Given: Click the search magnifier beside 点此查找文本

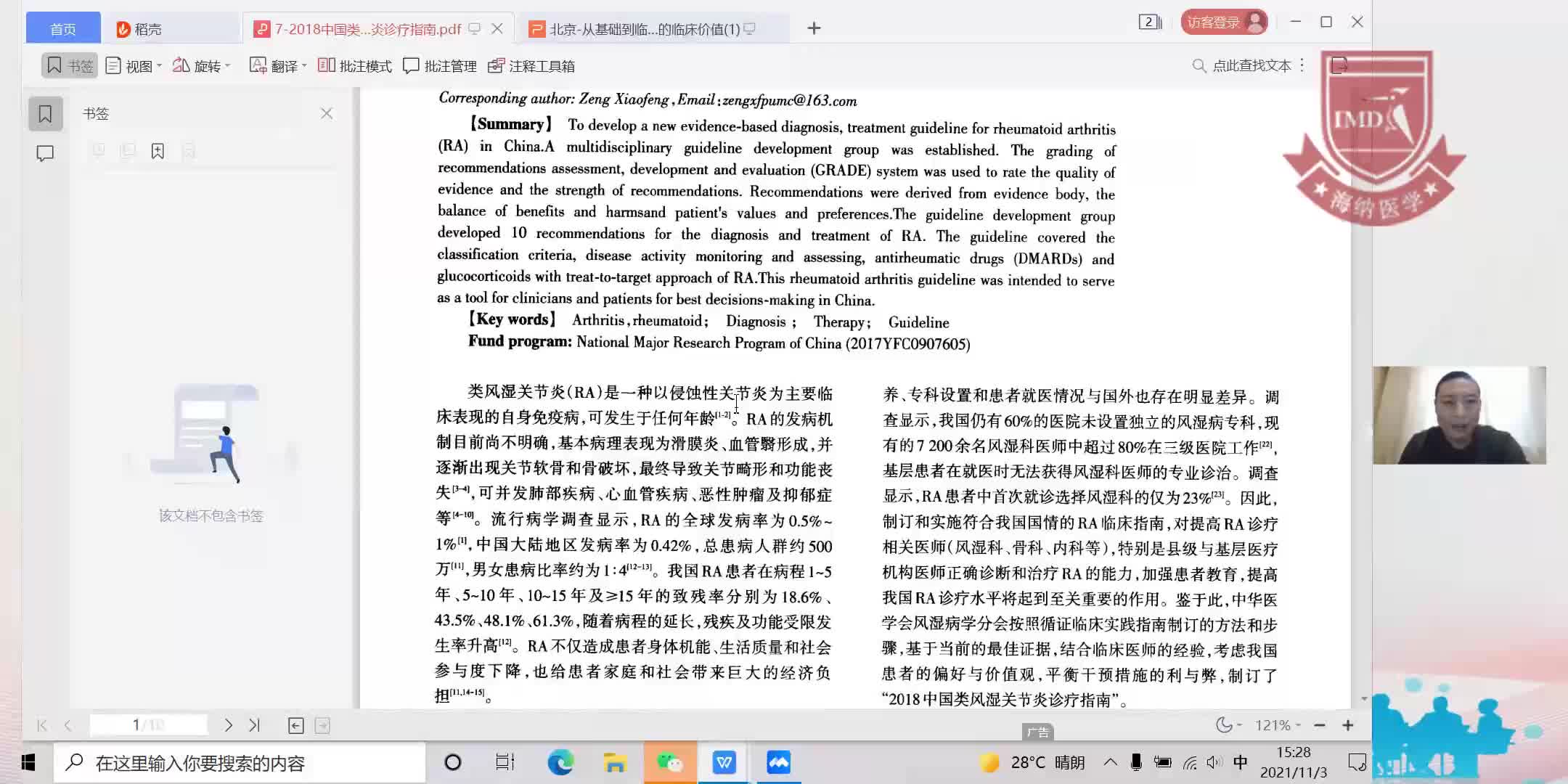Looking at the screenshot, I should (1198, 65).
